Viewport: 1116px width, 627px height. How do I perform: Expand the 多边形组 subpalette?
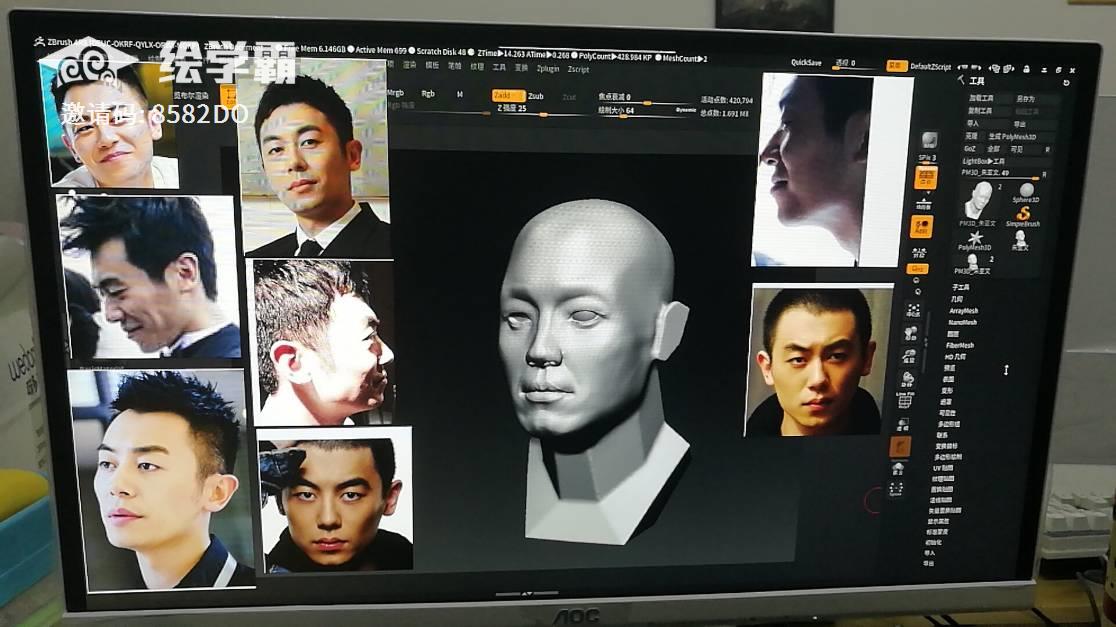[948, 423]
